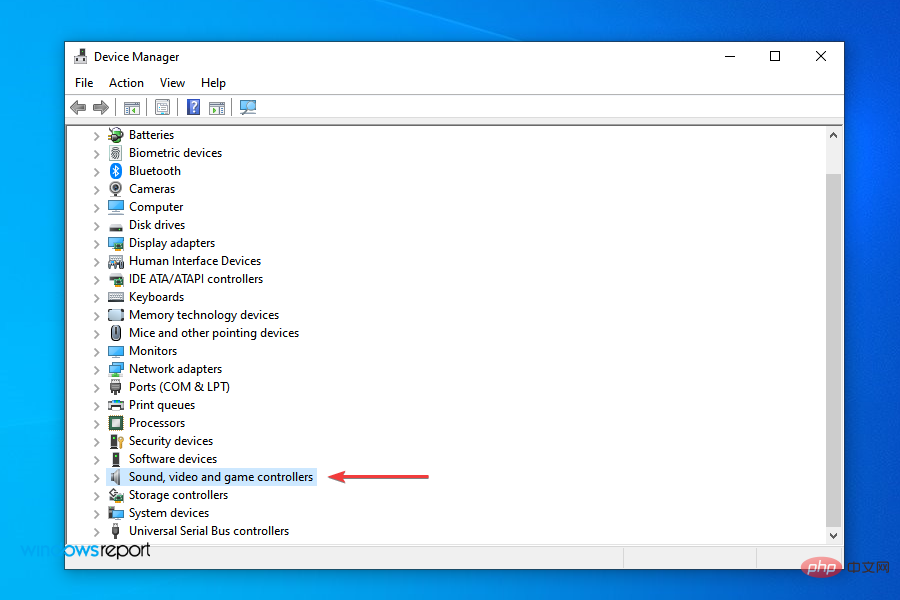This screenshot has width=900, height=600.
Task: Click the Batteries category icon
Action: click(114, 134)
